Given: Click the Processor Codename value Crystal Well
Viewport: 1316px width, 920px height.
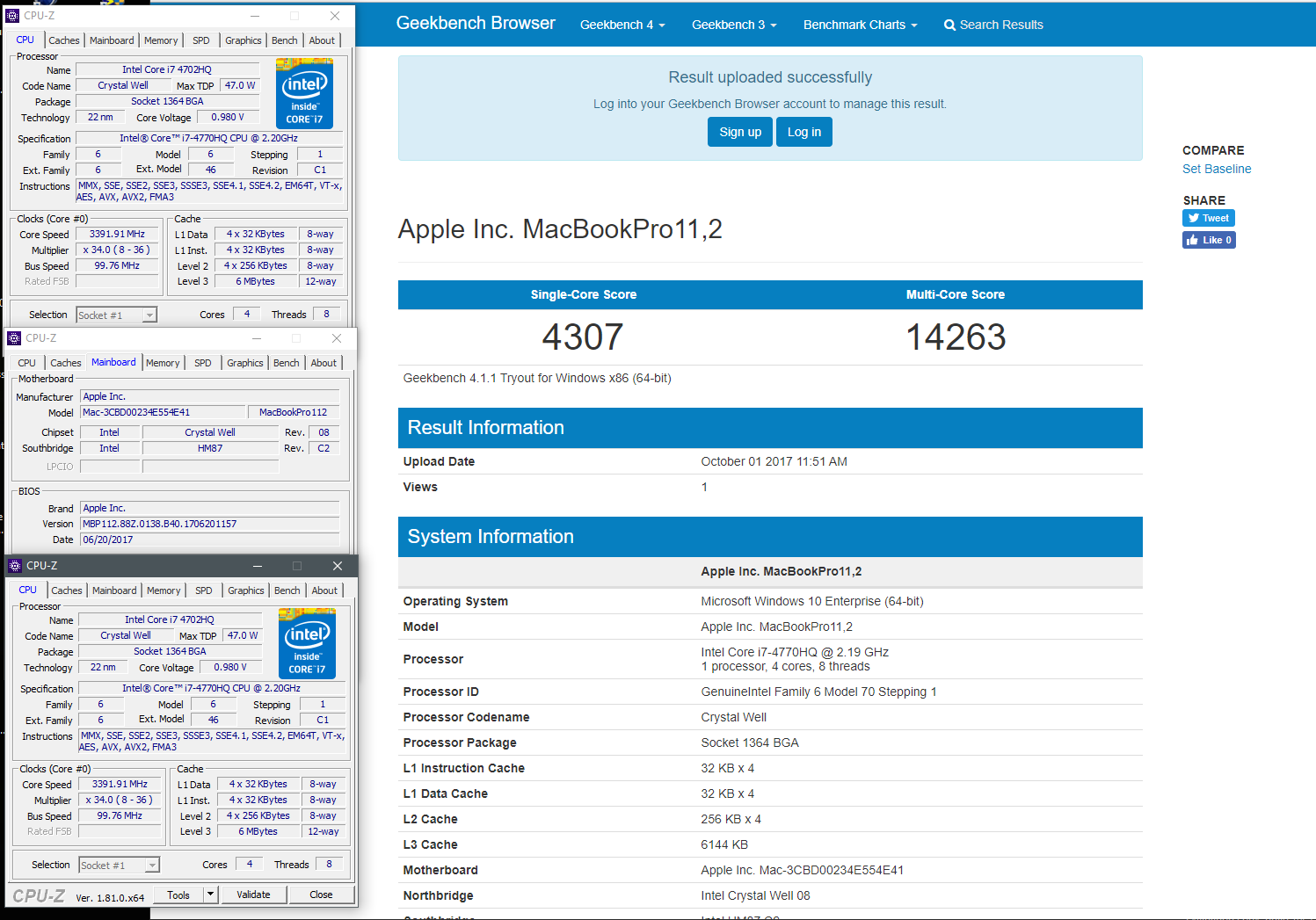Looking at the screenshot, I should pyautogui.click(x=734, y=717).
